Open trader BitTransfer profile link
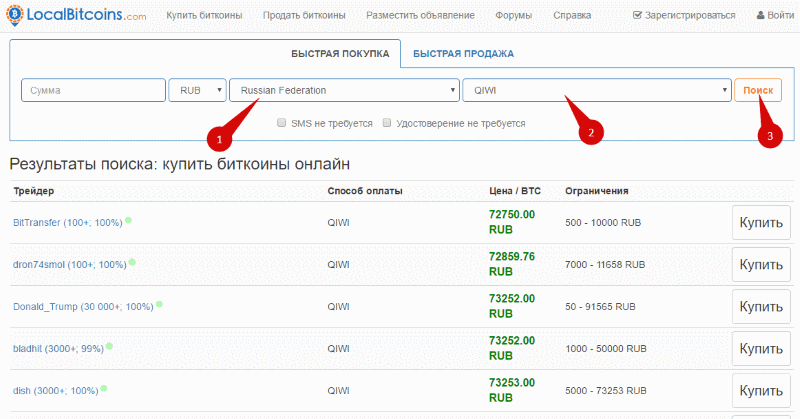The width and height of the screenshot is (800, 419). click(67, 223)
